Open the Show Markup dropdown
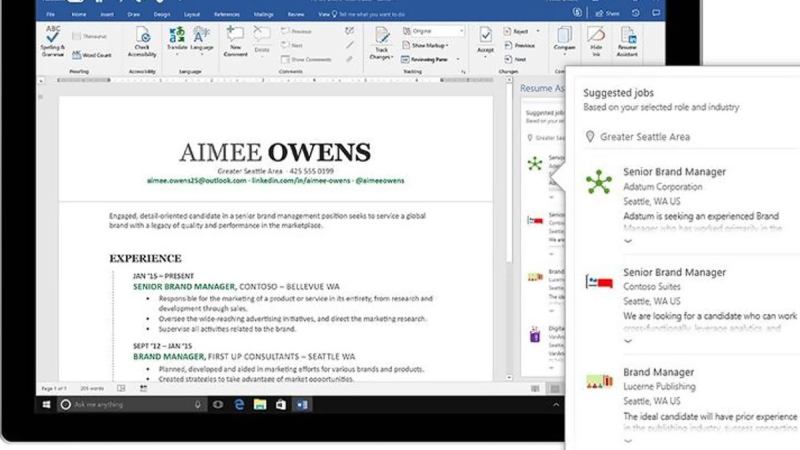800x450 pixels. click(430, 45)
